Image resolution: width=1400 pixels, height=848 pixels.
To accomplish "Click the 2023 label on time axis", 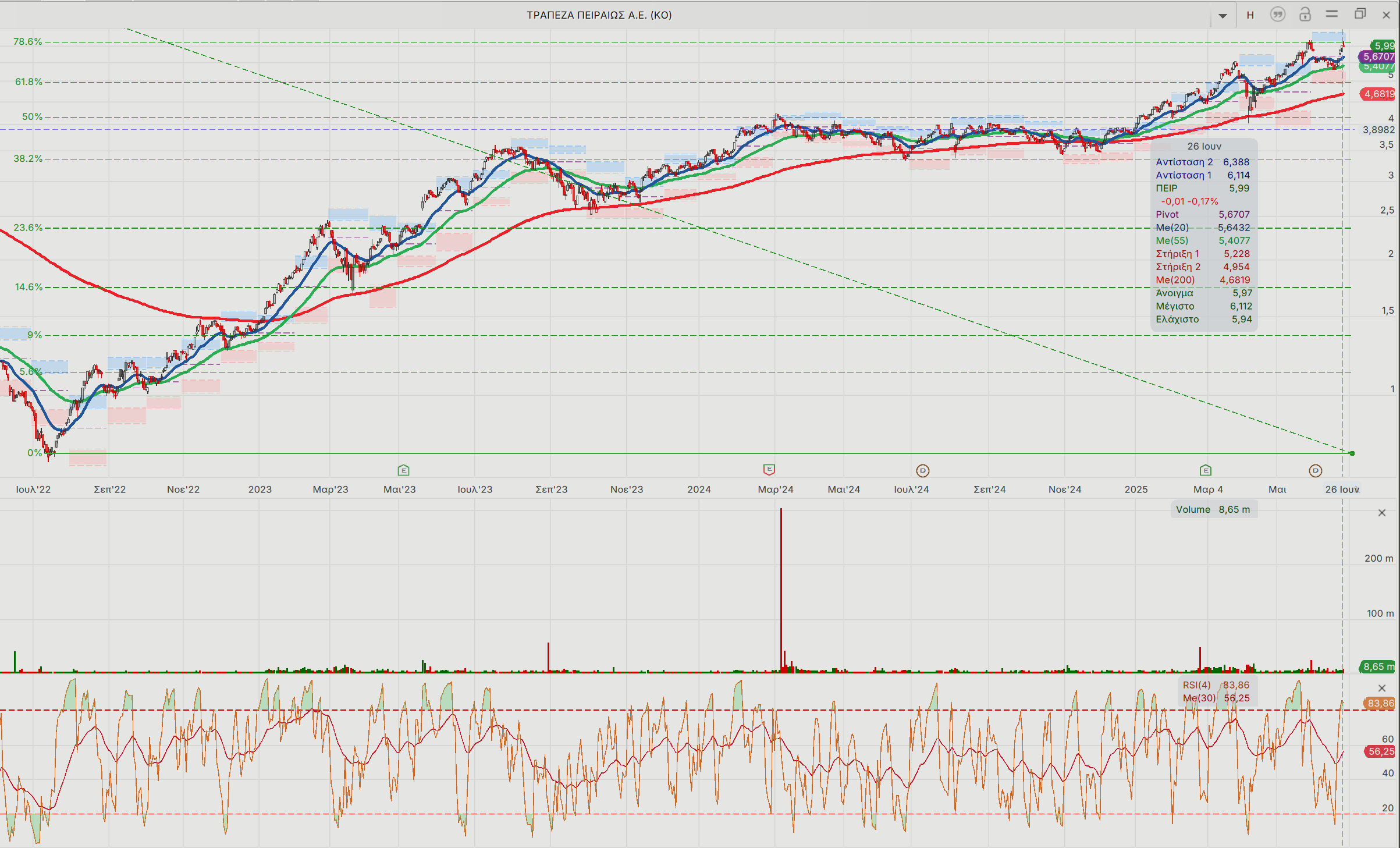I will point(260,489).
